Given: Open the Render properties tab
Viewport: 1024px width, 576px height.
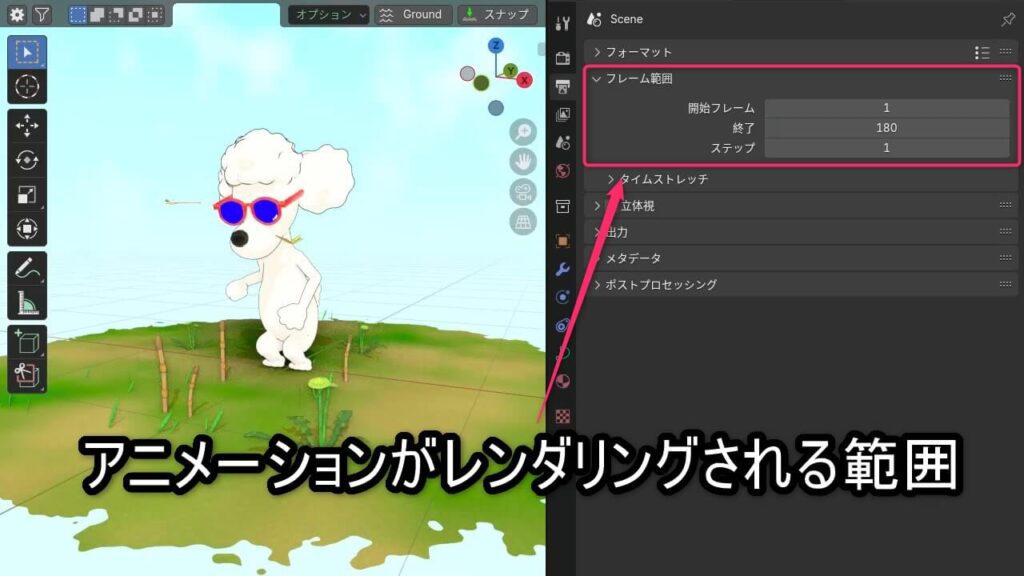Looking at the screenshot, I should [x=562, y=58].
